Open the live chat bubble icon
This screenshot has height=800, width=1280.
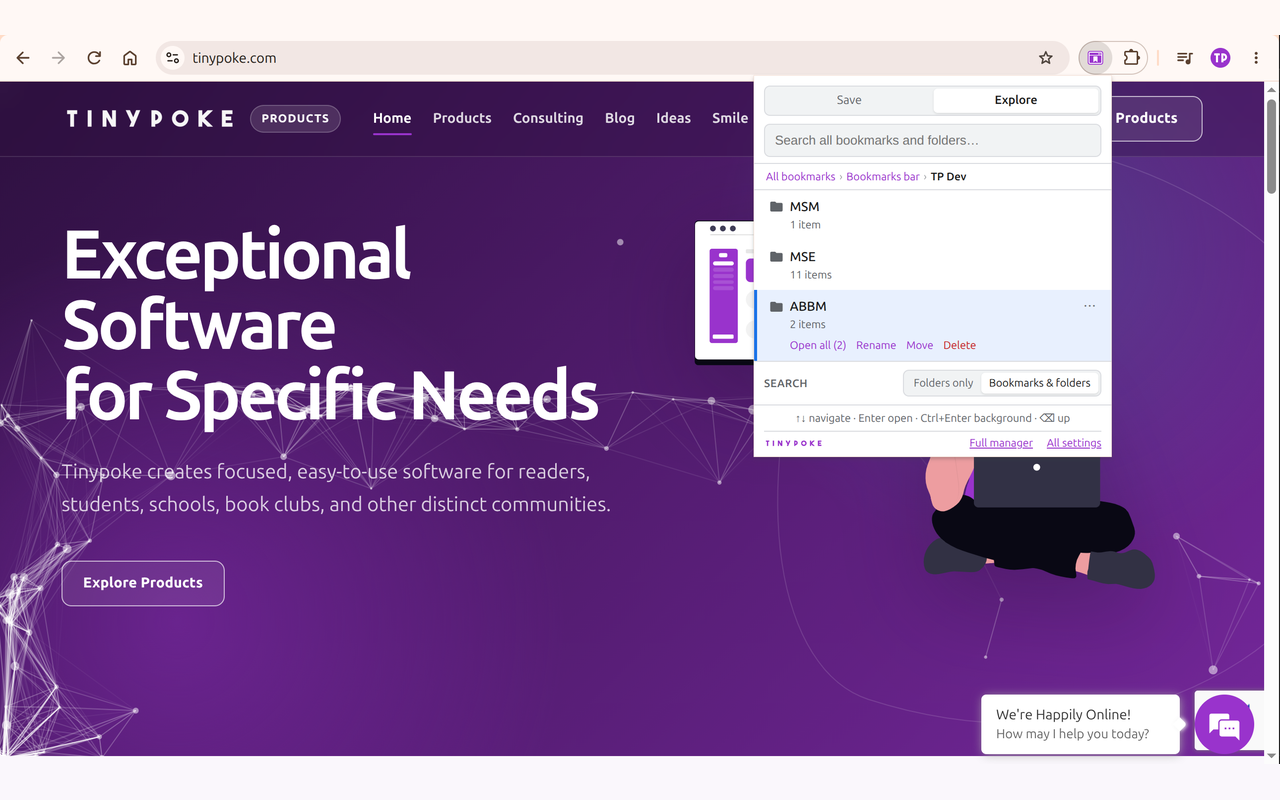click(1224, 724)
